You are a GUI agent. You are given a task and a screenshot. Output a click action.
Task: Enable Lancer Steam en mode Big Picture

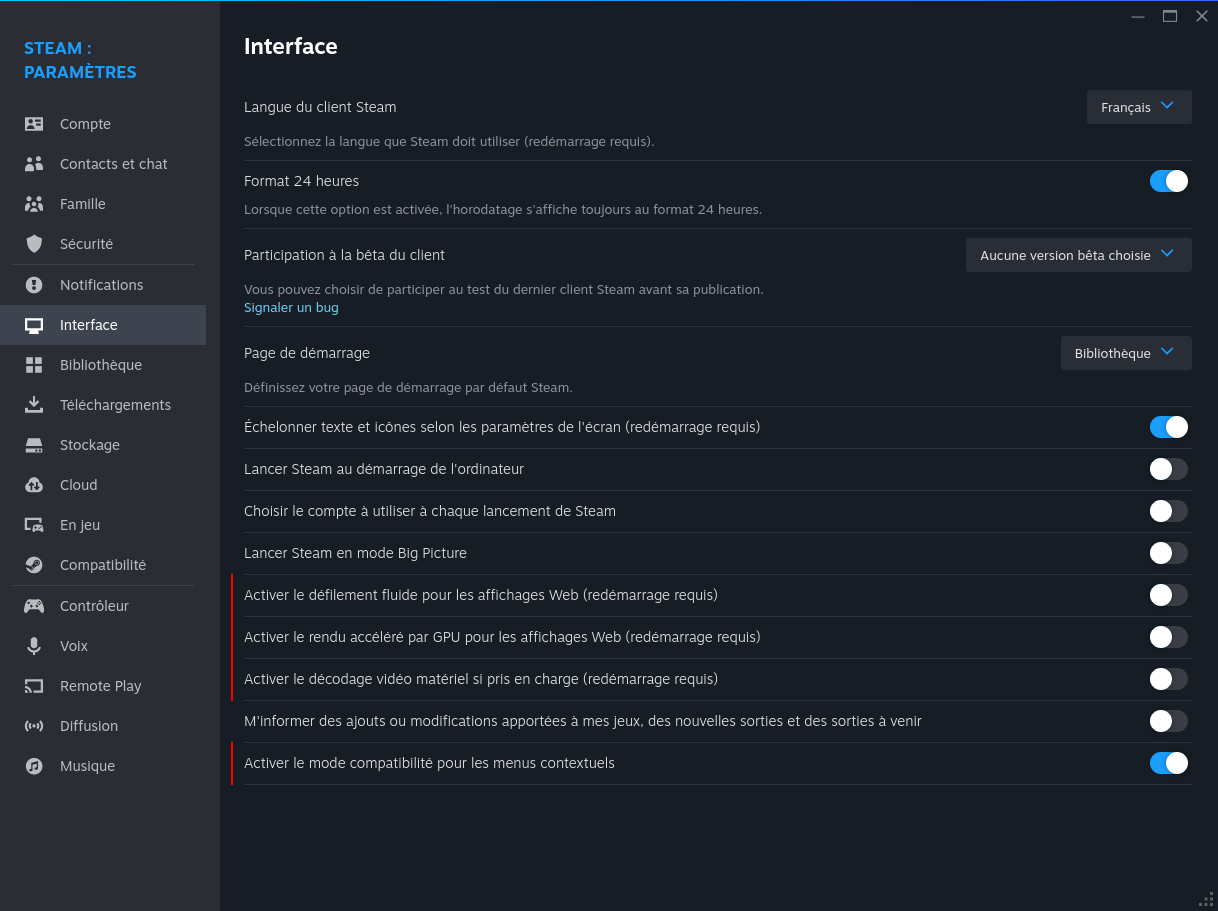pos(1169,553)
